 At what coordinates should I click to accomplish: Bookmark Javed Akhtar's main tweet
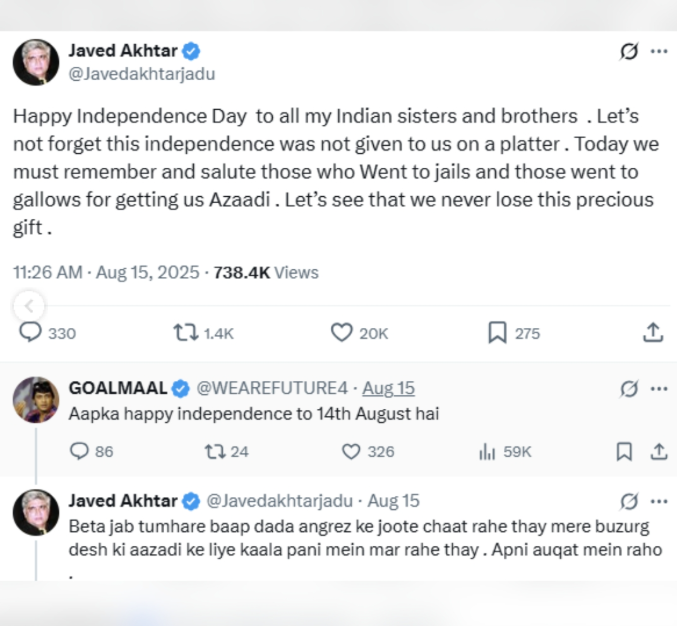[x=497, y=333]
